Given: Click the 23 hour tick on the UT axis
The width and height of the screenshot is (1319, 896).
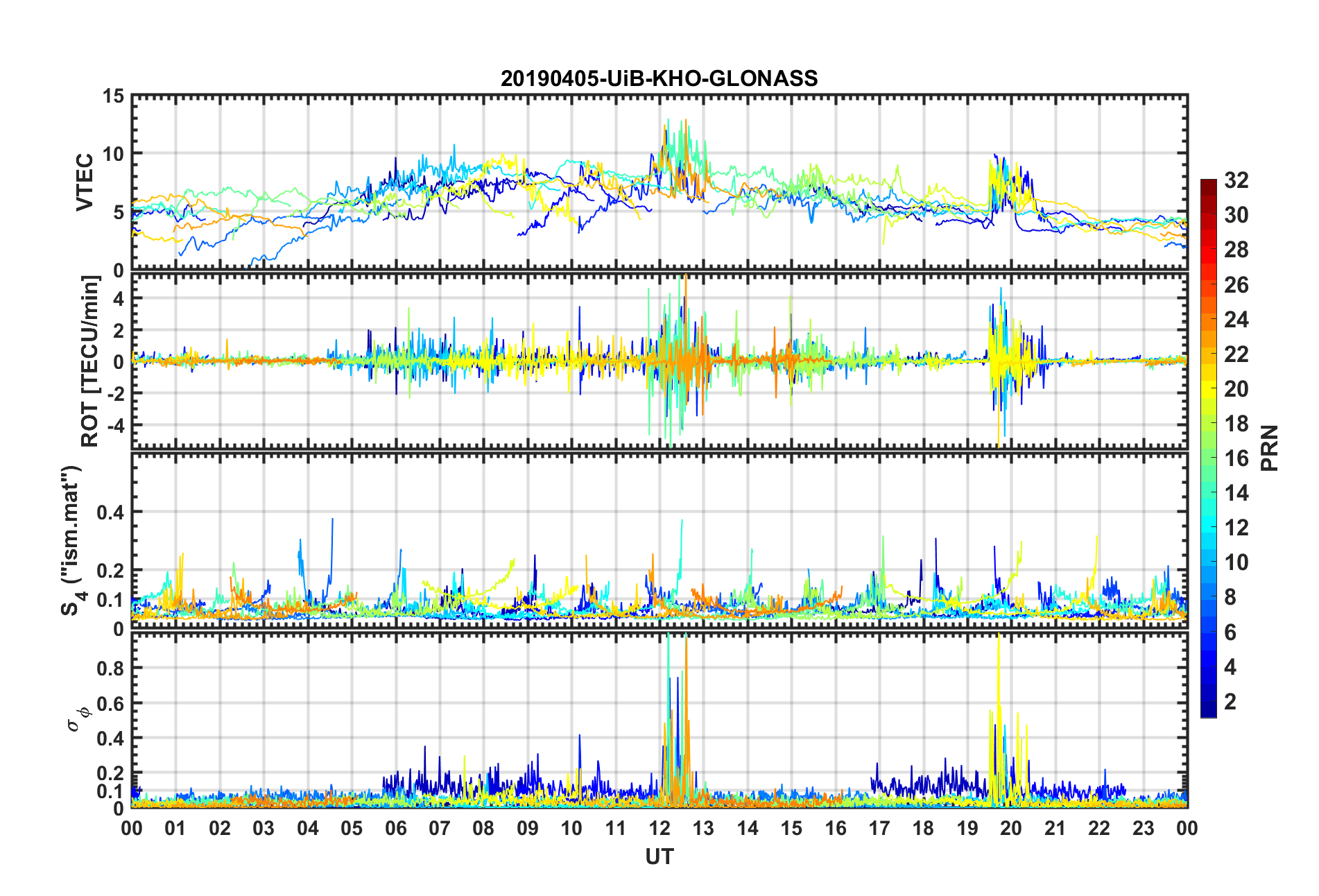Looking at the screenshot, I should click(1144, 828).
